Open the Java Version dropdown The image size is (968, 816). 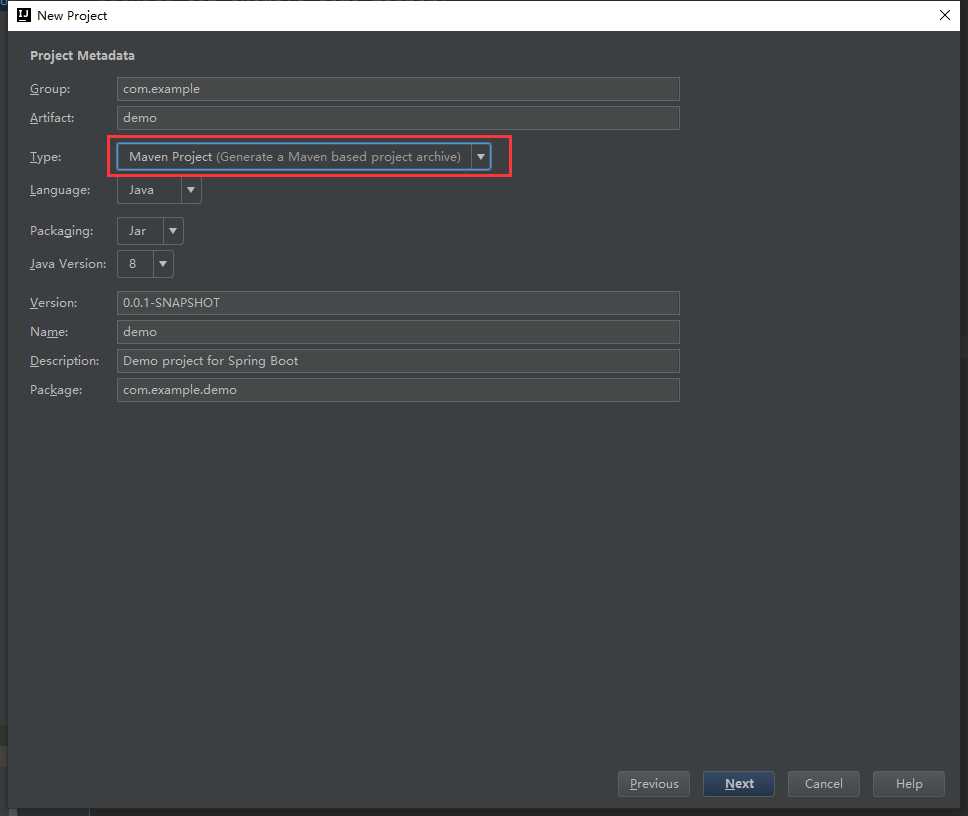145,264
